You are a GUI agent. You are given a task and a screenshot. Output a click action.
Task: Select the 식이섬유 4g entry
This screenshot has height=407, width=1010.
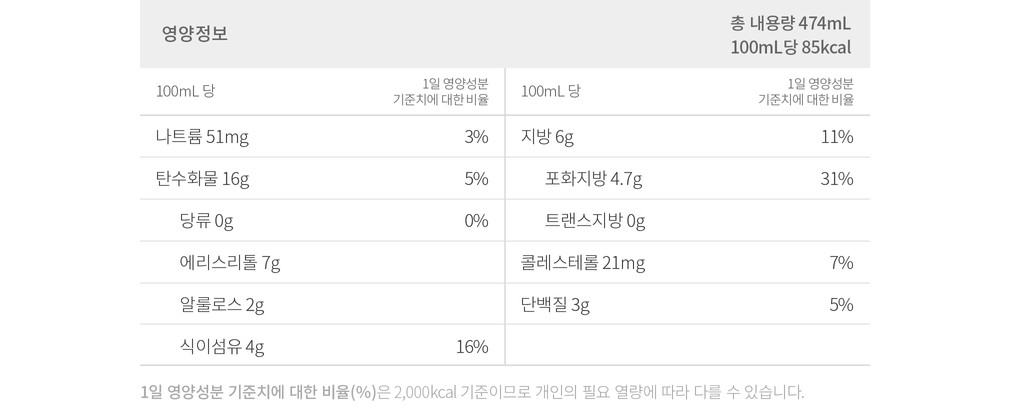[x=222, y=347]
